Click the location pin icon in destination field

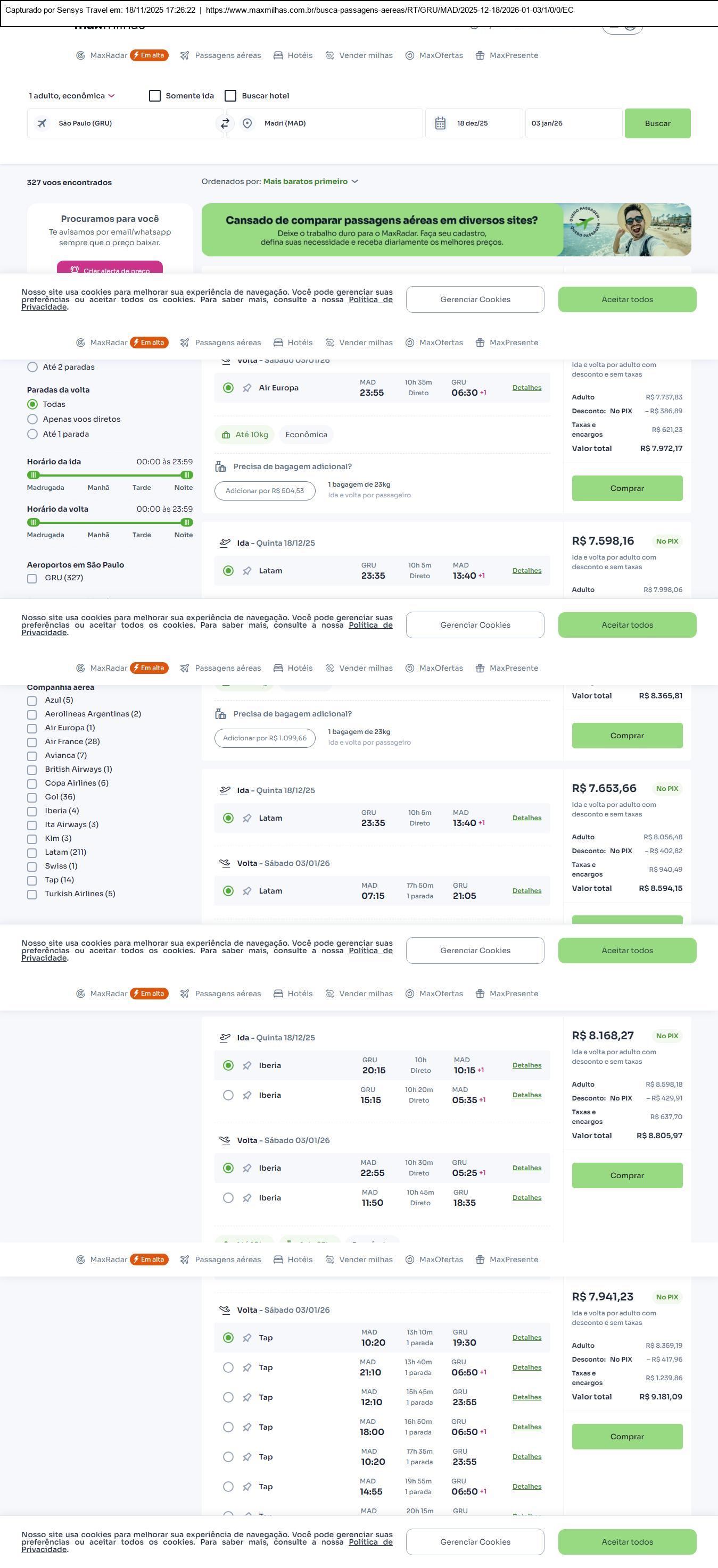[247, 123]
